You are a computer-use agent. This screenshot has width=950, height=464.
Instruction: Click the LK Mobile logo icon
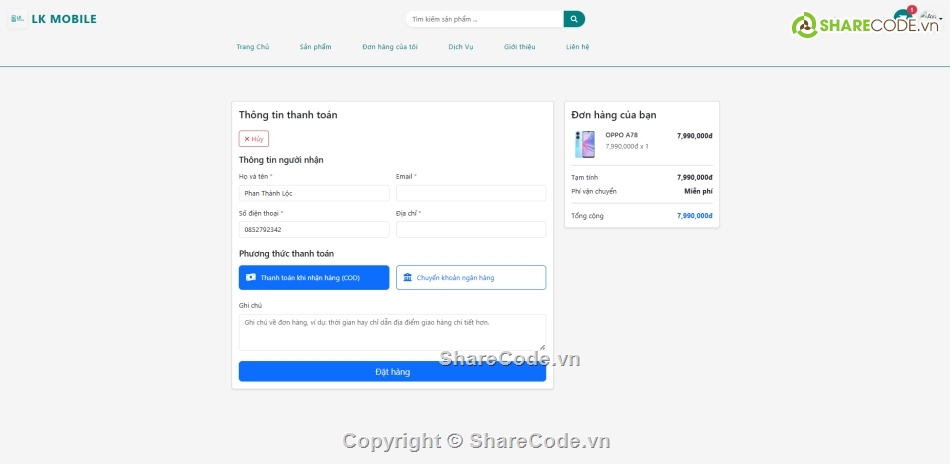click(x=17, y=19)
